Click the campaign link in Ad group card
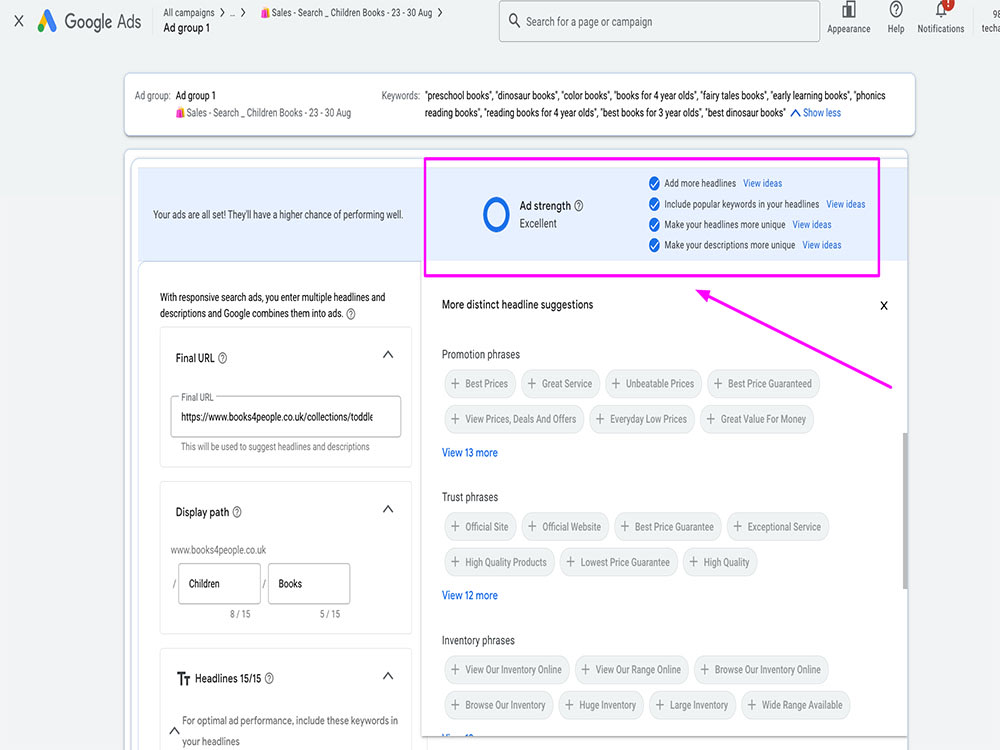The image size is (1000, 750). 263,113
